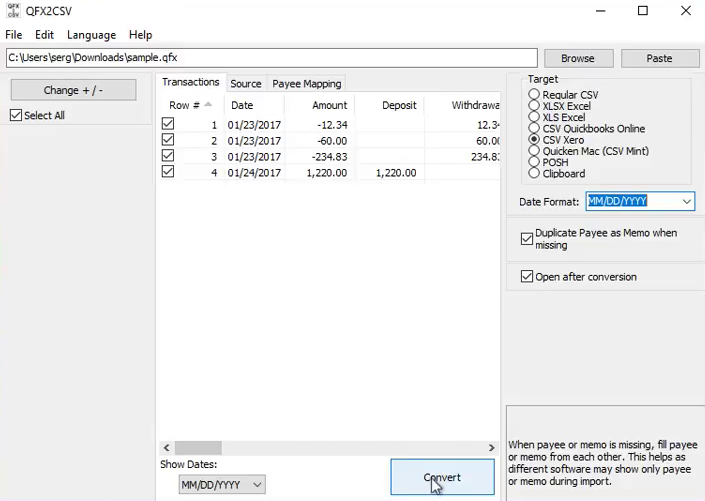705x501 pixels.
Task: Click the Amount column header
Action: (x=319, y=105)
